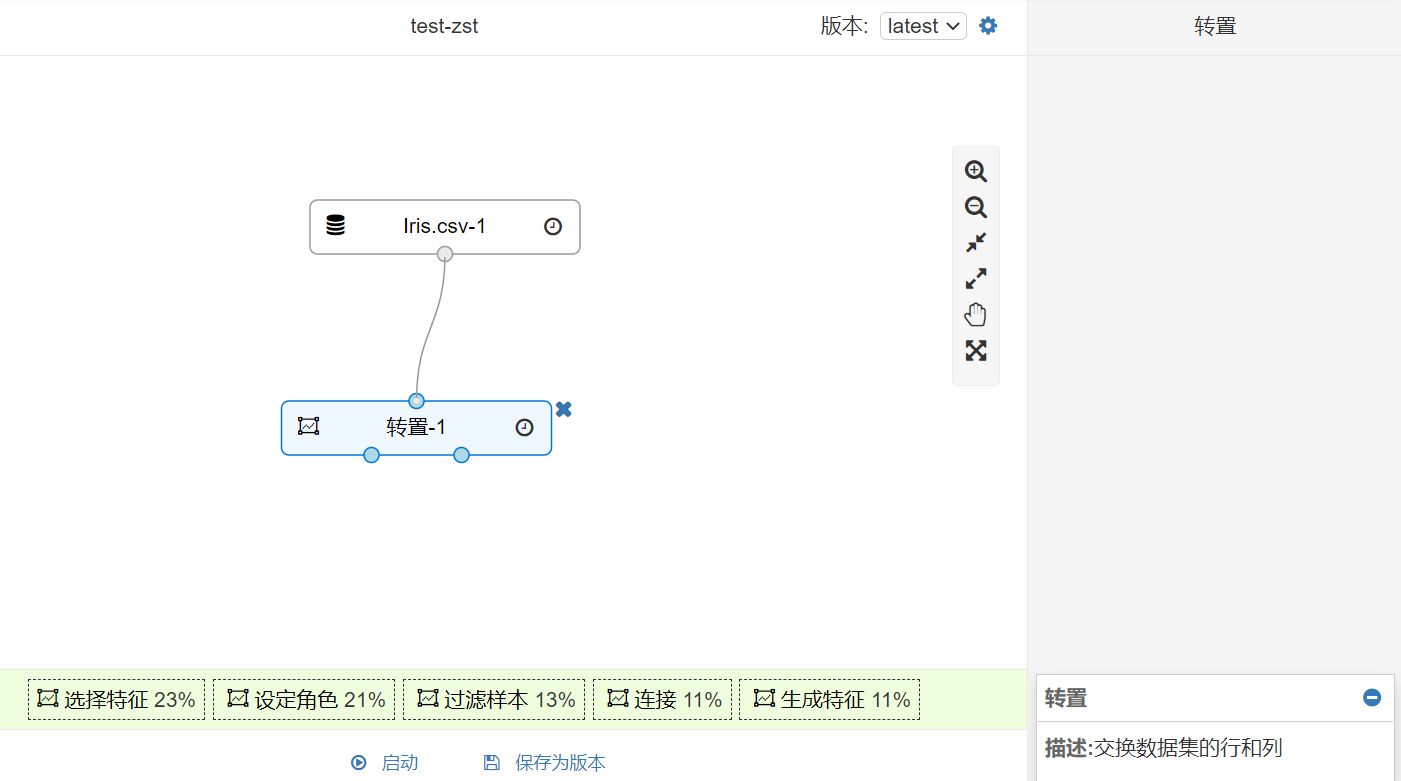Click the left output port of 转置-1
The width and height of the screenshot is (1401, 781).
pyautogui.click(x=371, y=455)
